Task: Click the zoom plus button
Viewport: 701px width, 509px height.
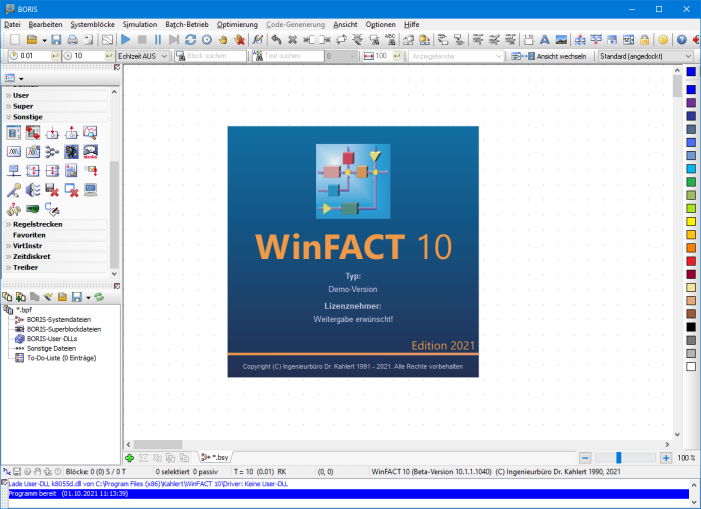Action: [x=666, y=458]
